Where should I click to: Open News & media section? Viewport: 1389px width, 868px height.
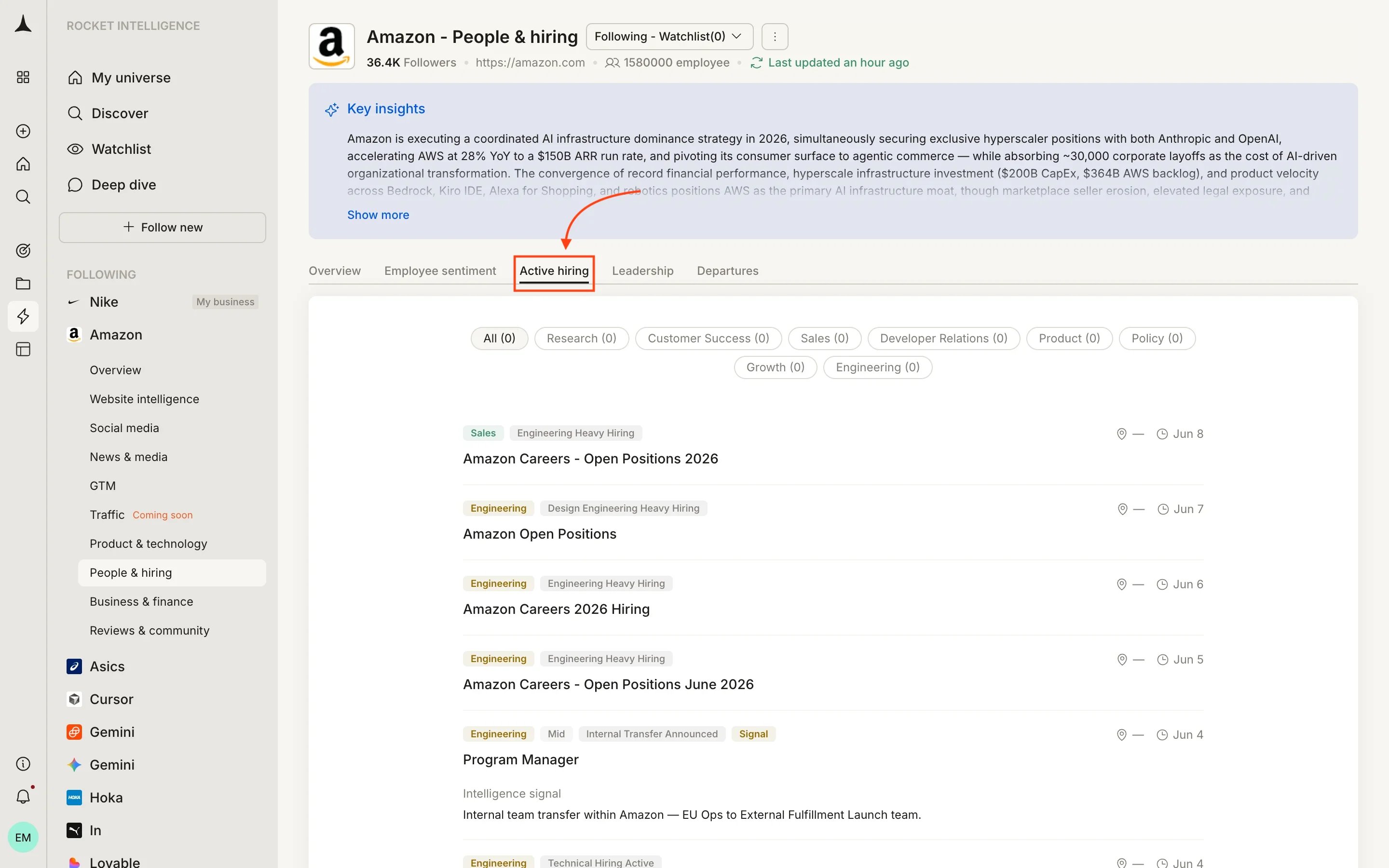click(129, 457)
